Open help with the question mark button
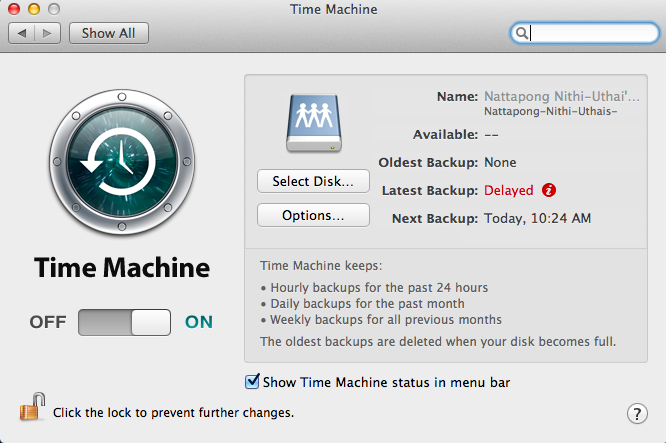Image resolution: width=666 pixels, height=443 pixels. [636, 413]
